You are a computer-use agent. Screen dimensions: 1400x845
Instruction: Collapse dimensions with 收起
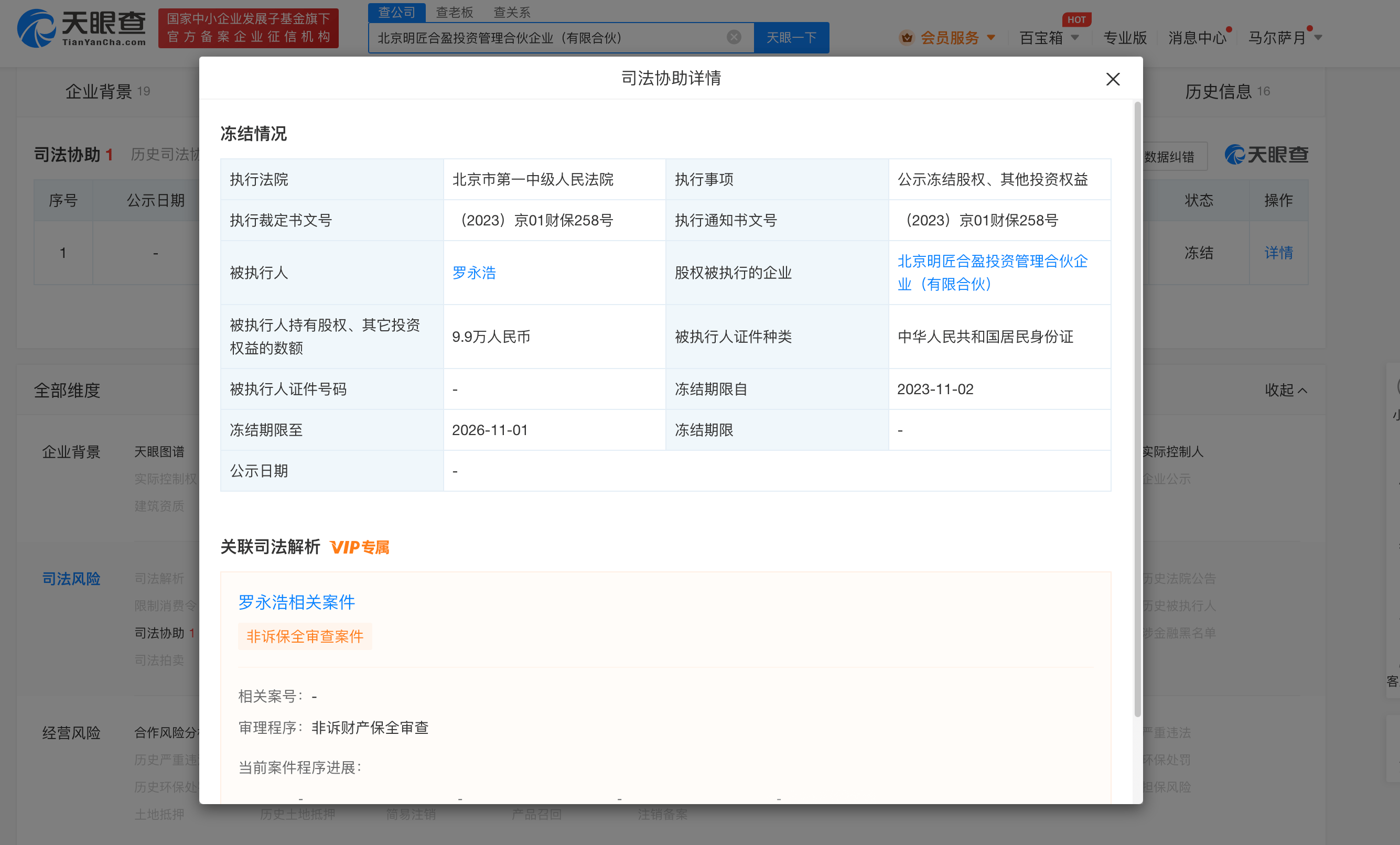1286,390
